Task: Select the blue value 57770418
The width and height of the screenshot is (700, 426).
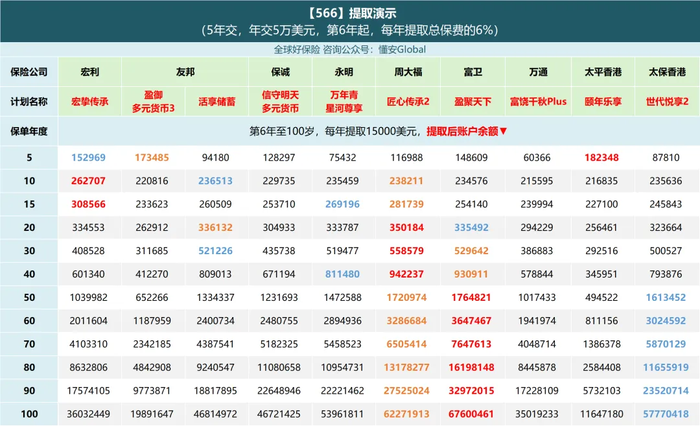Action: click(666, 414)
